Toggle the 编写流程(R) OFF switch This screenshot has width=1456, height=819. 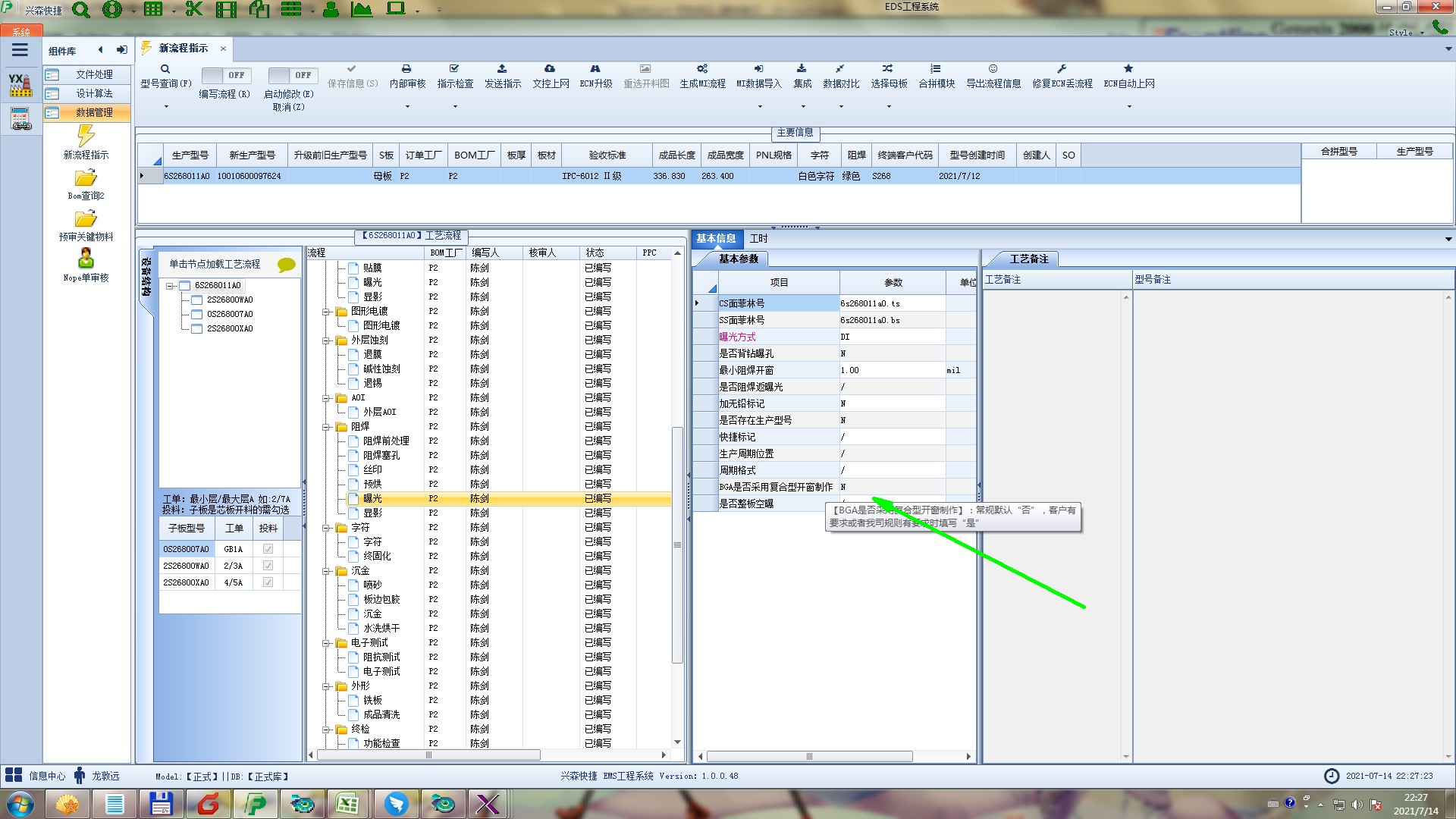(224, 75)
